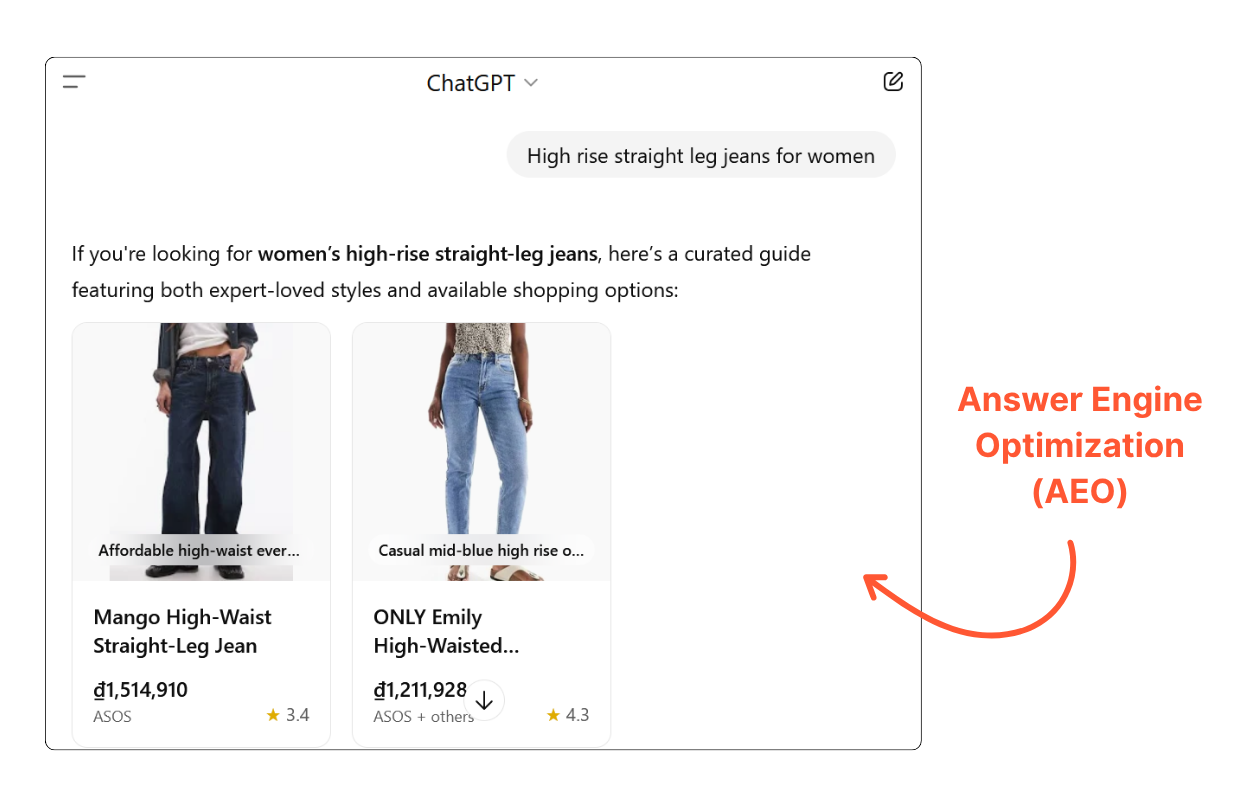Select ONLY Emily High-Waisted title

[446, 631]
